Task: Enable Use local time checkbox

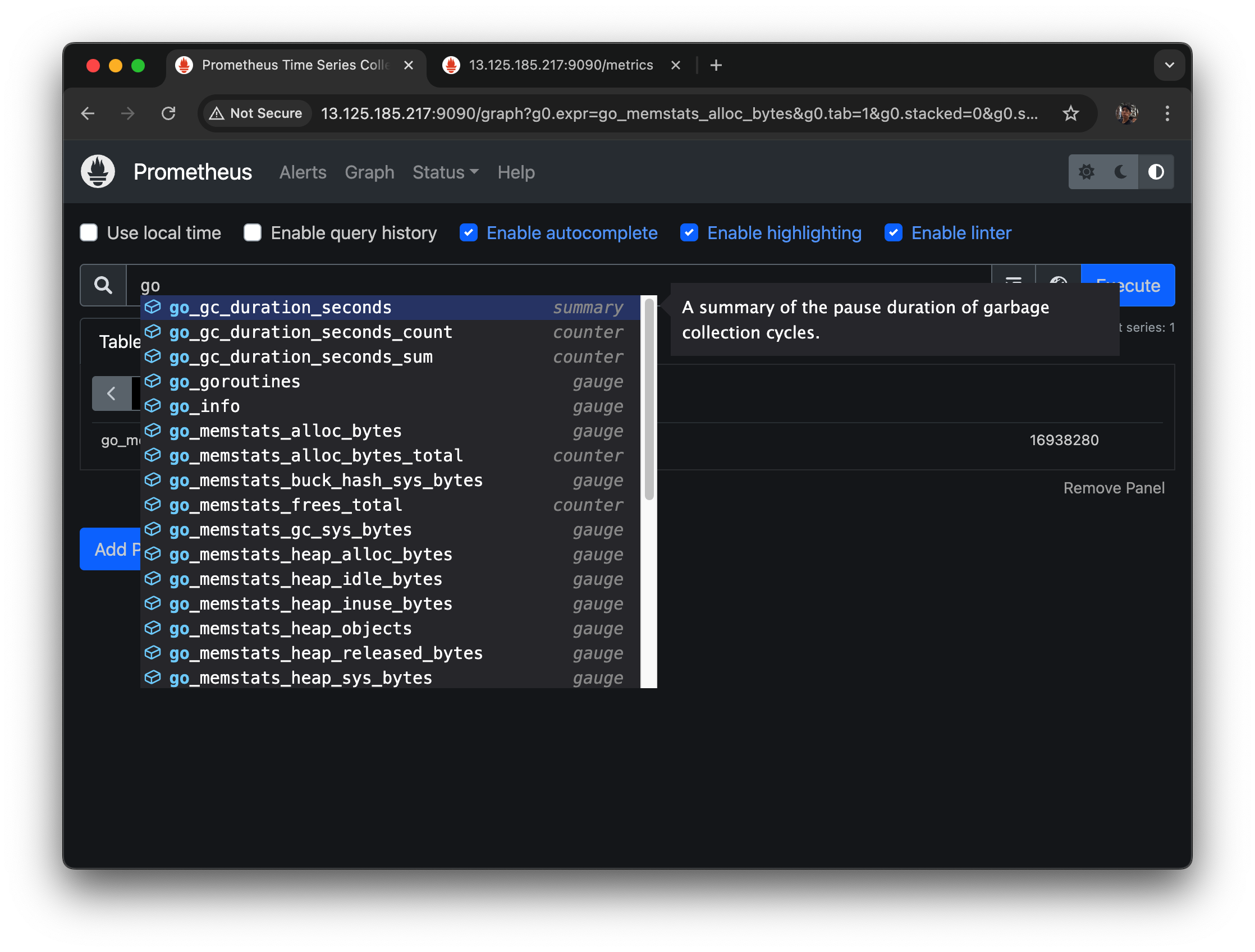Action: coord(89,232)
